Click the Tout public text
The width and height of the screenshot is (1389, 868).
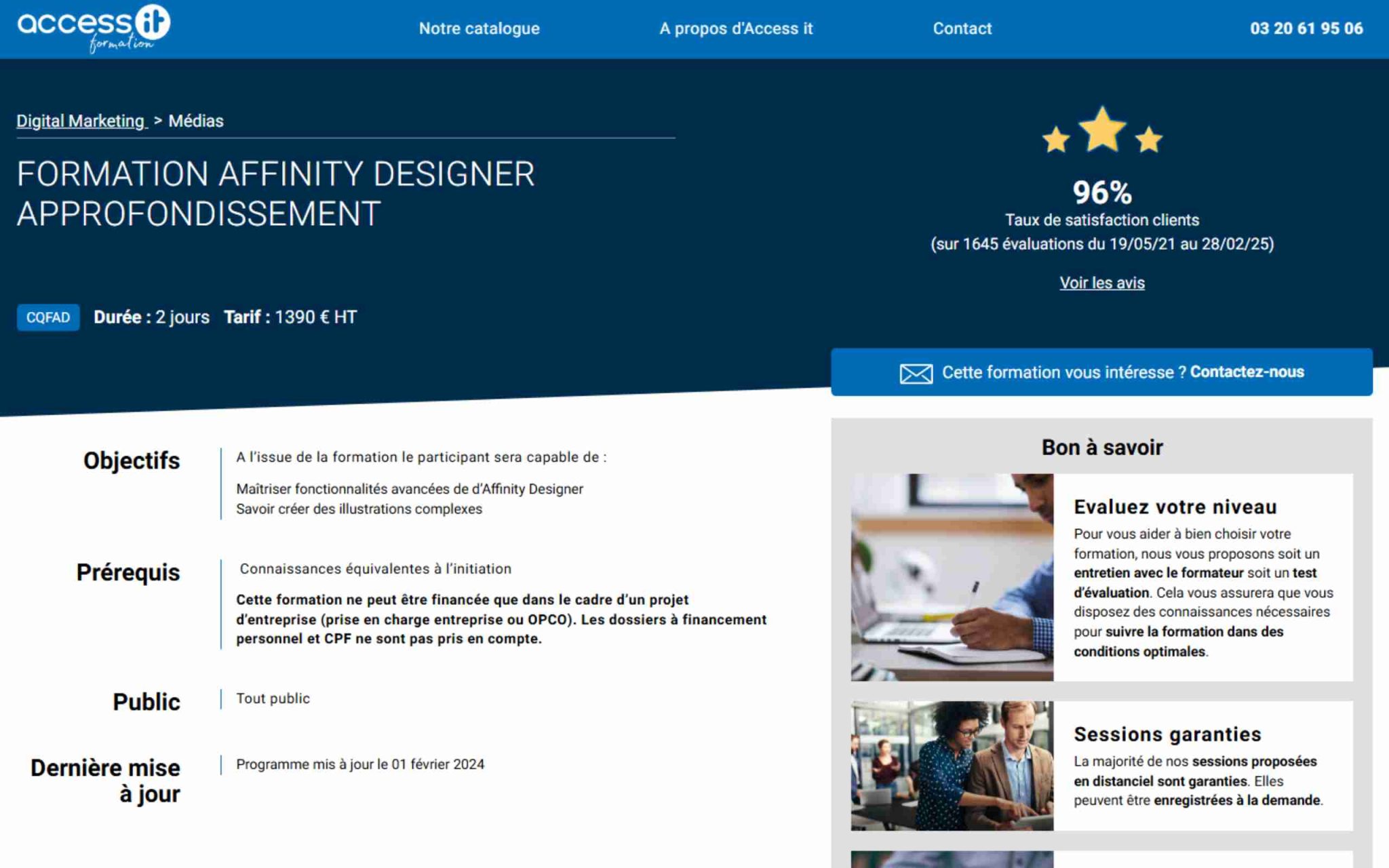(273, 698)
